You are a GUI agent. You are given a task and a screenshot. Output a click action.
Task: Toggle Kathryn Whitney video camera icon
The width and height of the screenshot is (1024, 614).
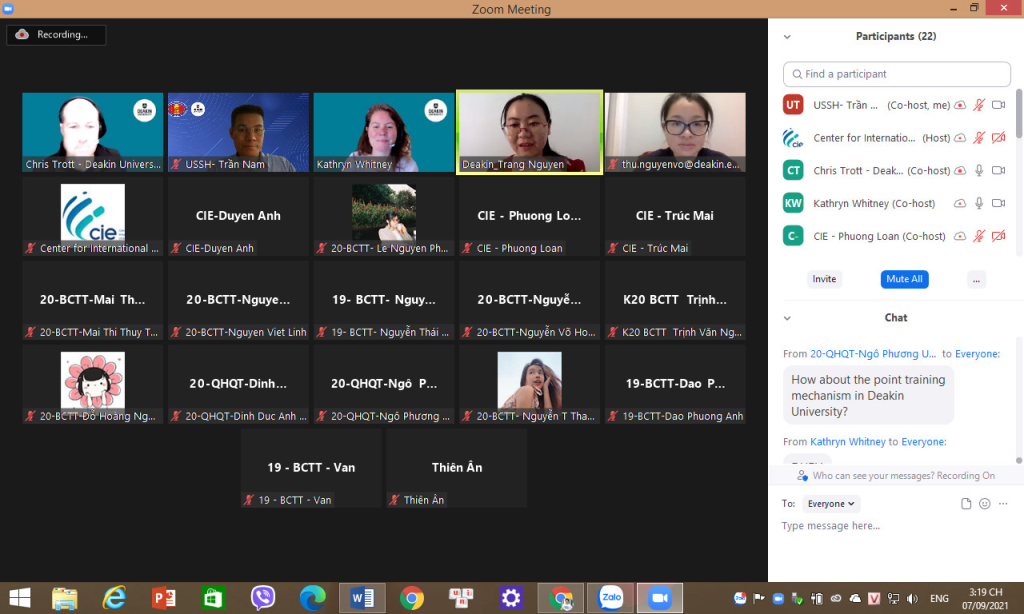[x=998, y=203]
